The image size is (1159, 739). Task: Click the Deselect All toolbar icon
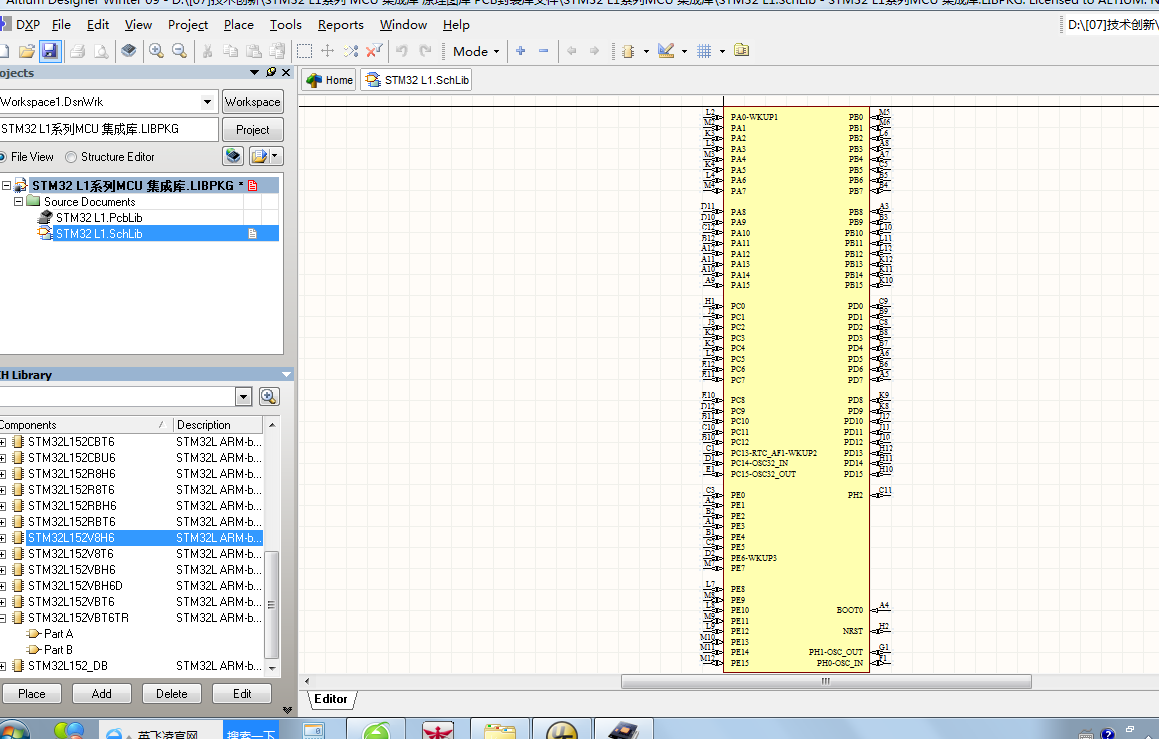[x=351, y=51]
